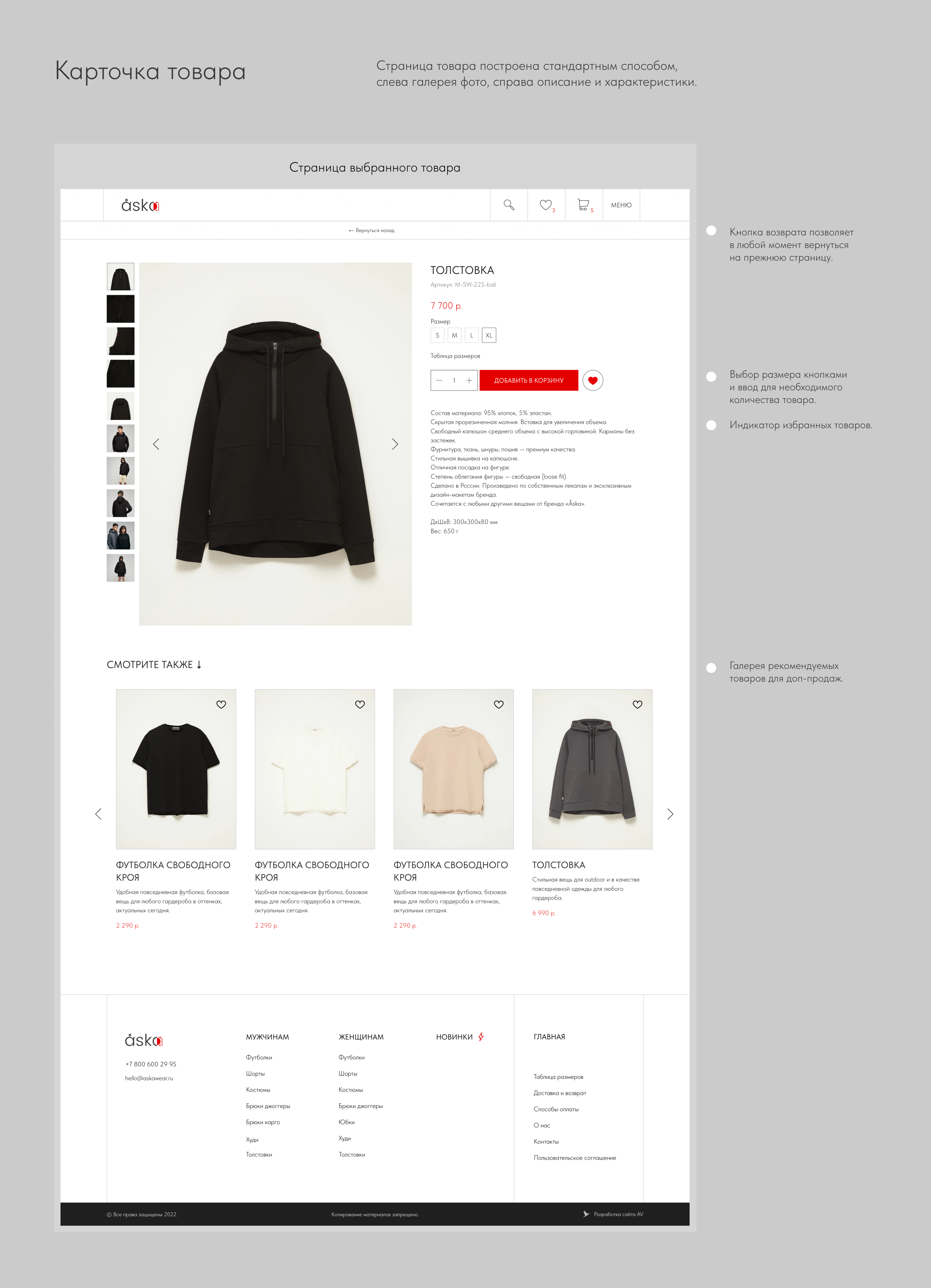Select size XL
The image size is (931, 1288).
pos(489,335)
